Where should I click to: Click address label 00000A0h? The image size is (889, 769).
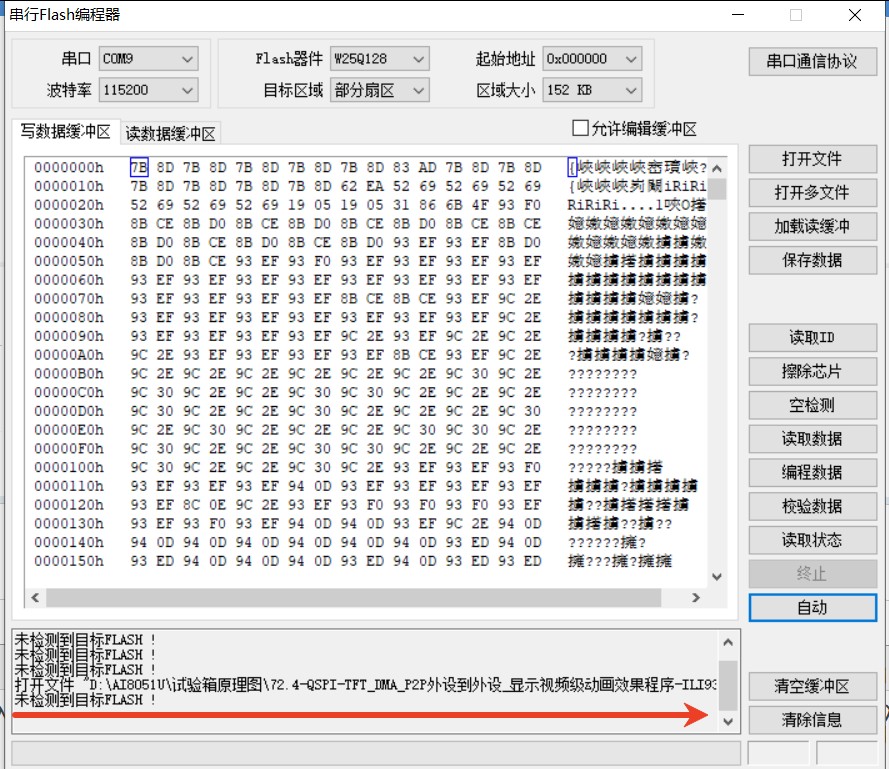coord(69,354)
